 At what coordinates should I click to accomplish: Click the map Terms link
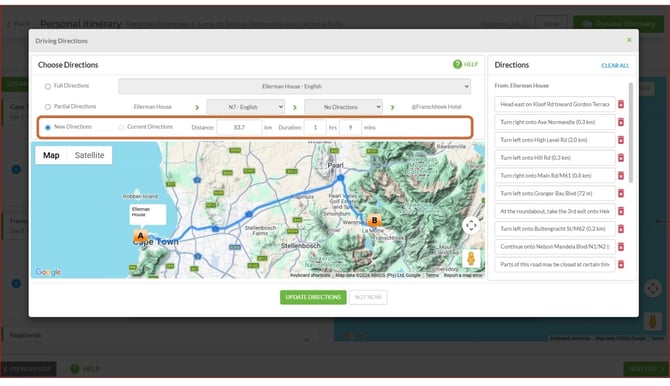432,275
